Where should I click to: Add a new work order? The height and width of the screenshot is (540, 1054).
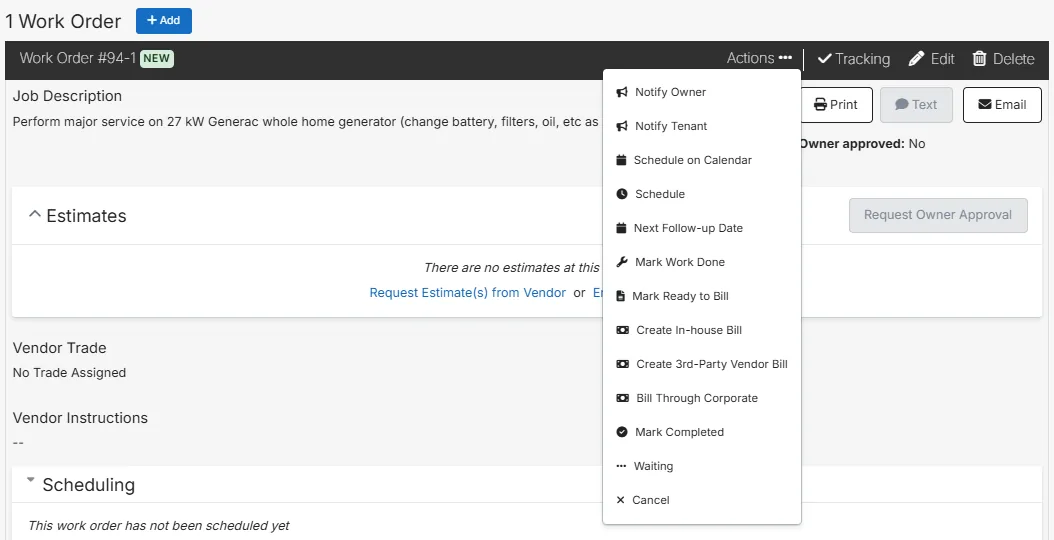pos(163,21)
